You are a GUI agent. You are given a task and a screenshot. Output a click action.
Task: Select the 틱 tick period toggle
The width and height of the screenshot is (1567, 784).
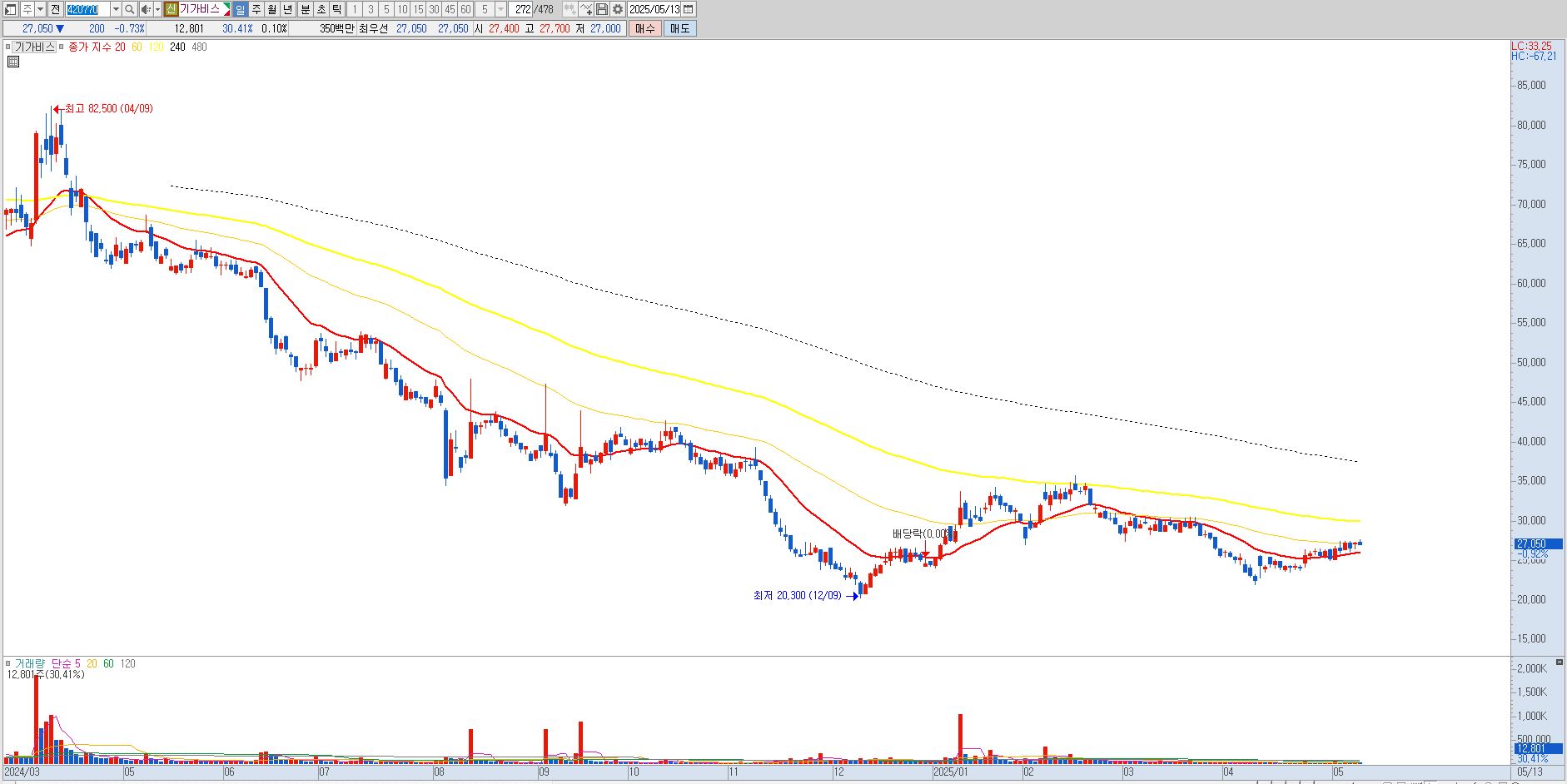coord(337,9)
